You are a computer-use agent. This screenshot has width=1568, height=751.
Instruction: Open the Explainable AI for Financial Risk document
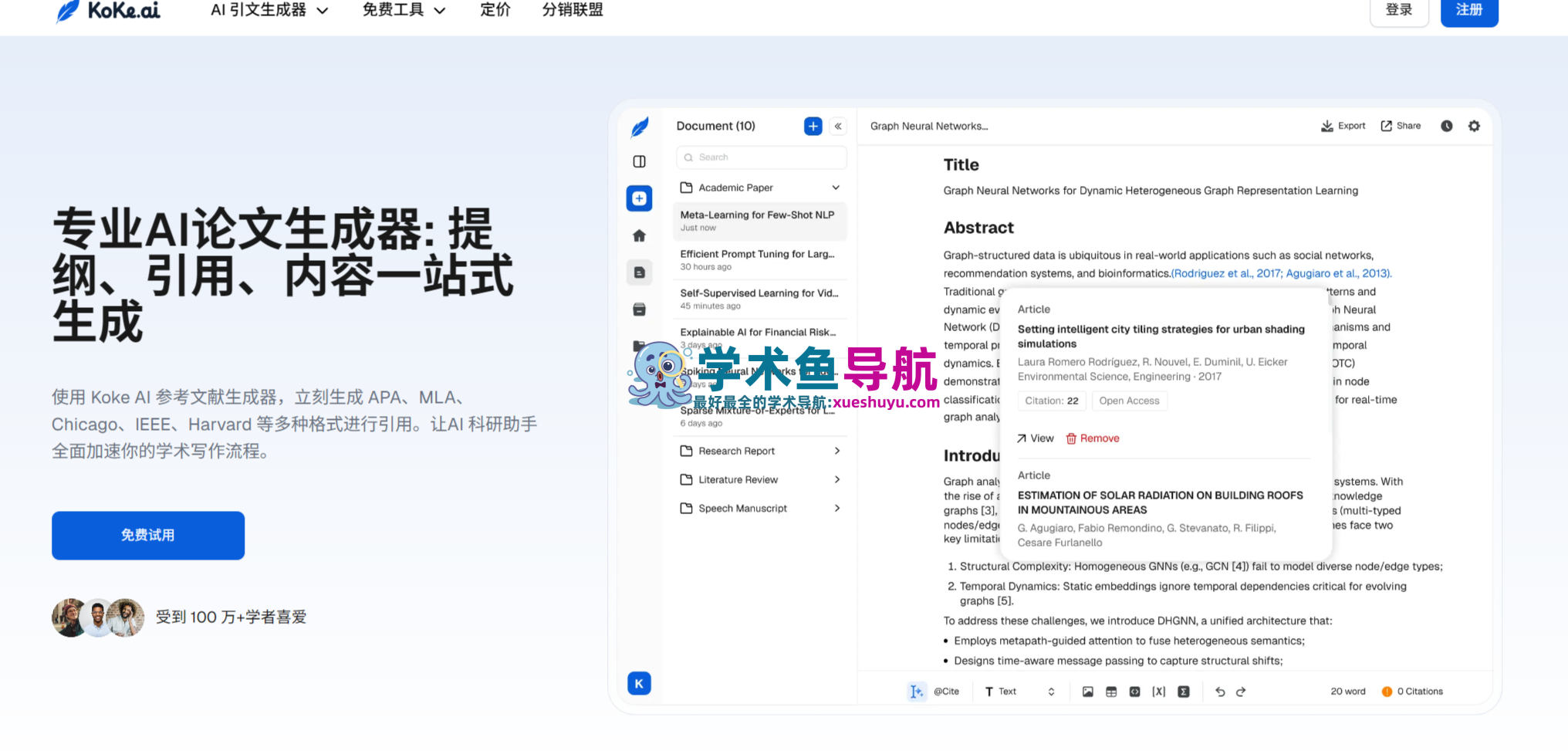click(x=761, y=337)
